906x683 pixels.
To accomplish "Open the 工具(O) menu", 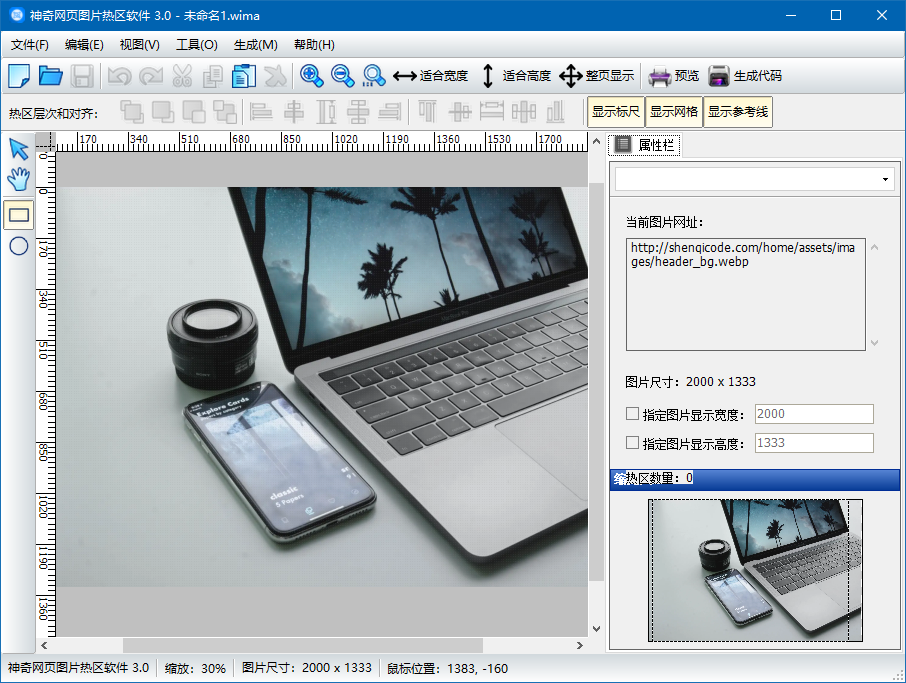I will (x=196, y=45).
